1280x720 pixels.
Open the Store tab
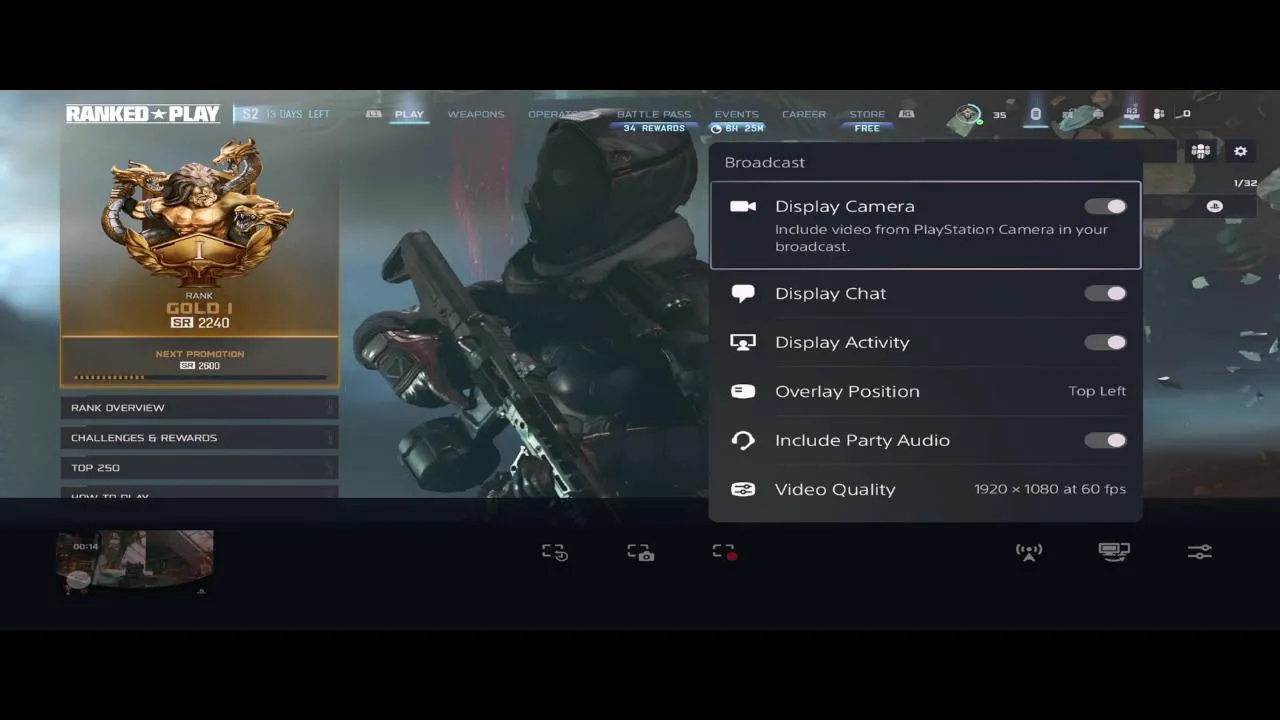coord(867,114)
